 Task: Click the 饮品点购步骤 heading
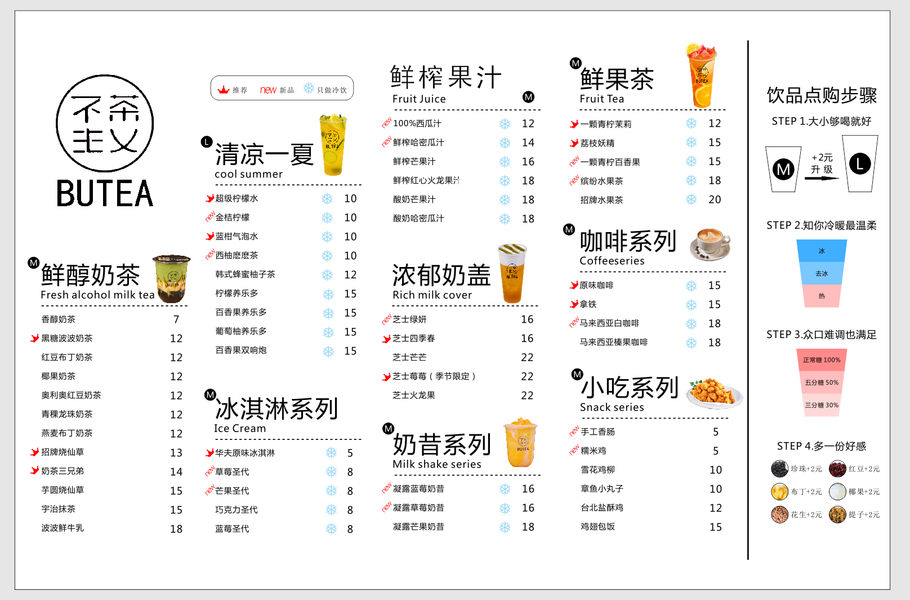tap(821, 95)
